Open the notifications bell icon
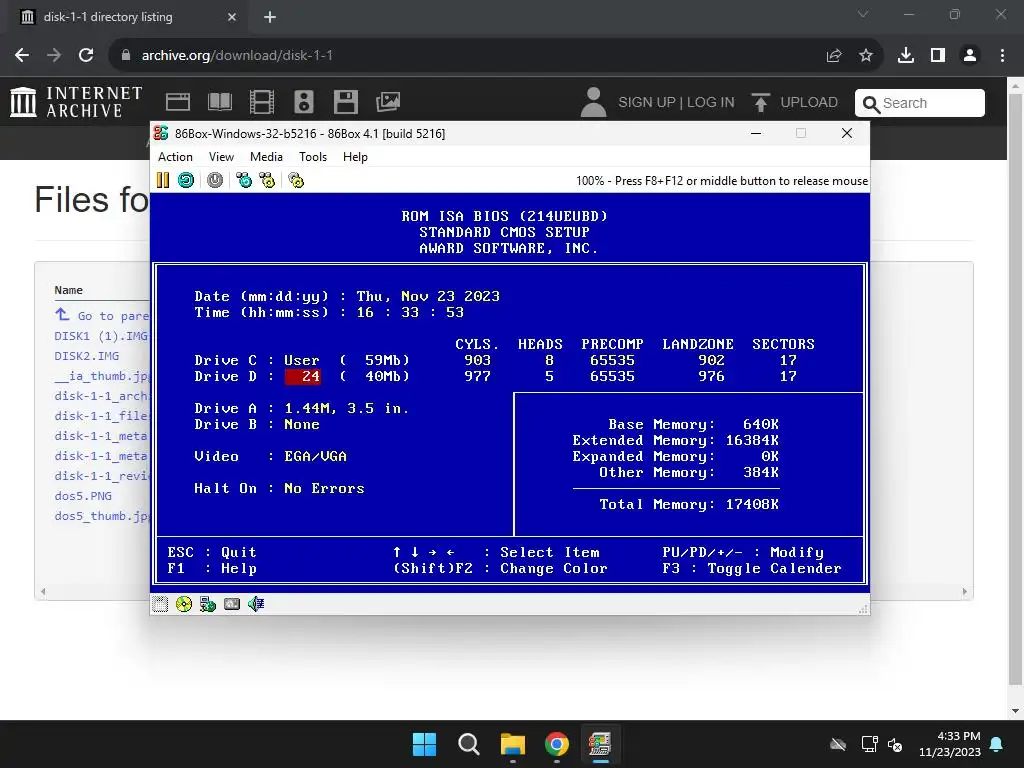This screenshot has height=768, width=1024. (997, 744)
